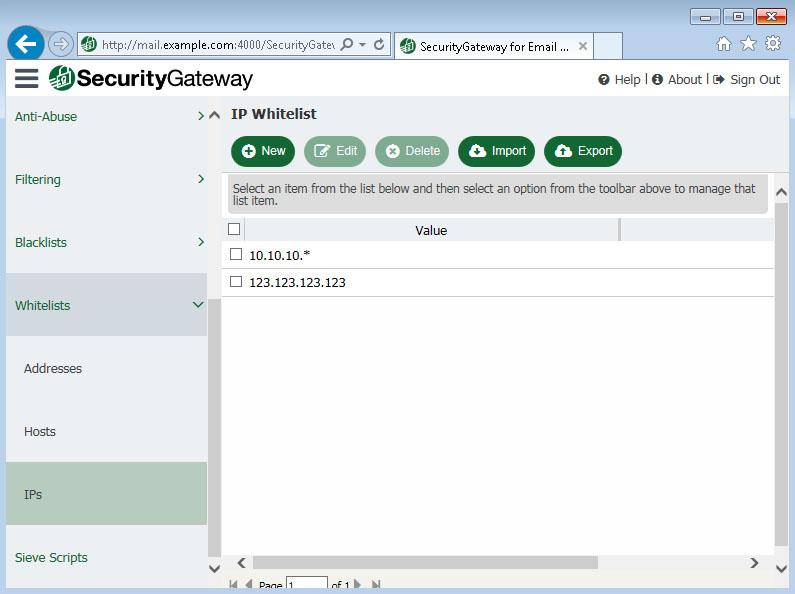Viewport: 795px width, 594px height.
Task: Sort by the Value column header
Action: click(431, 230)
